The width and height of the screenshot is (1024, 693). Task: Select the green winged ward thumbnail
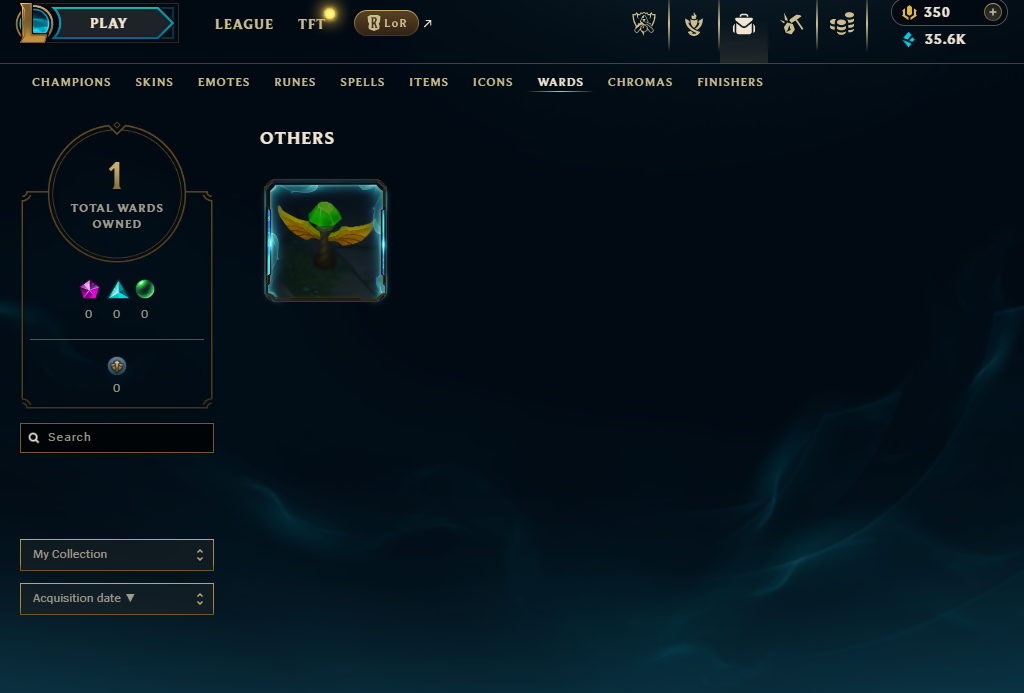[x=325, y=240]
